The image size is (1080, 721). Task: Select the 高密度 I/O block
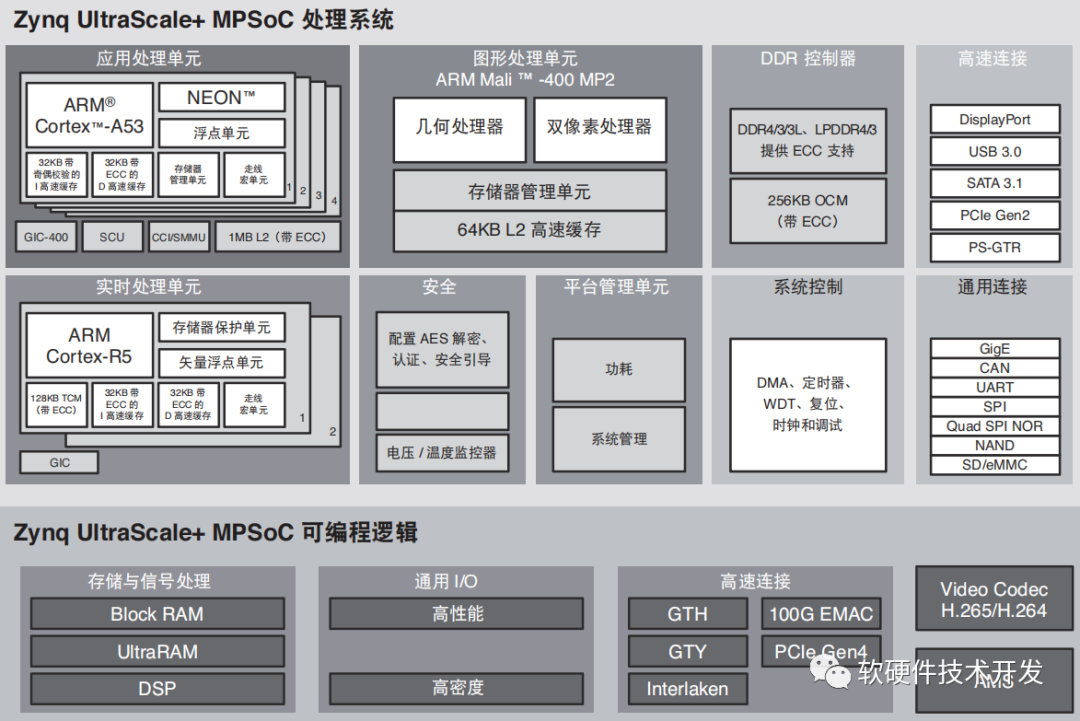[x=457, y=689]
